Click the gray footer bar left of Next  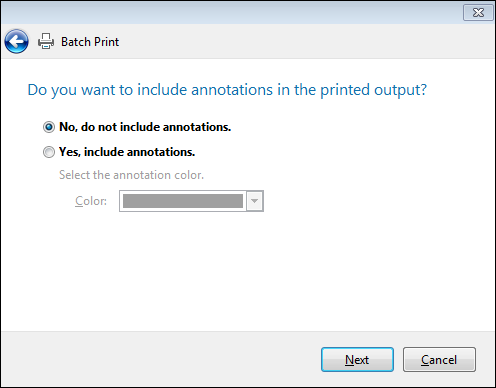(160, 359)
